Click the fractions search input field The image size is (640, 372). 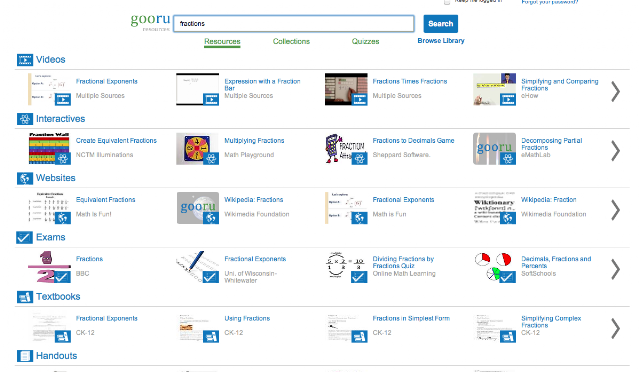[294, 24]
